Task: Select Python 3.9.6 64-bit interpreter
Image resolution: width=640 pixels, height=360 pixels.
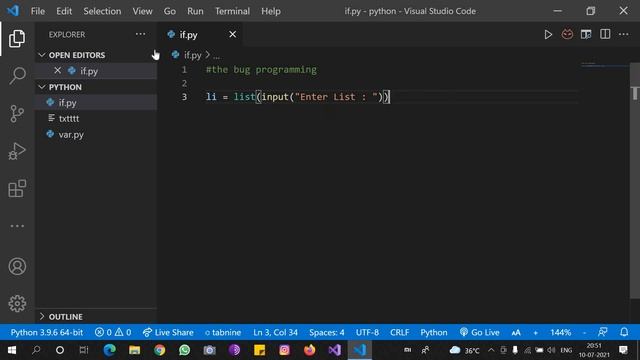Action: pyautogui.click(x=47, y=332)
